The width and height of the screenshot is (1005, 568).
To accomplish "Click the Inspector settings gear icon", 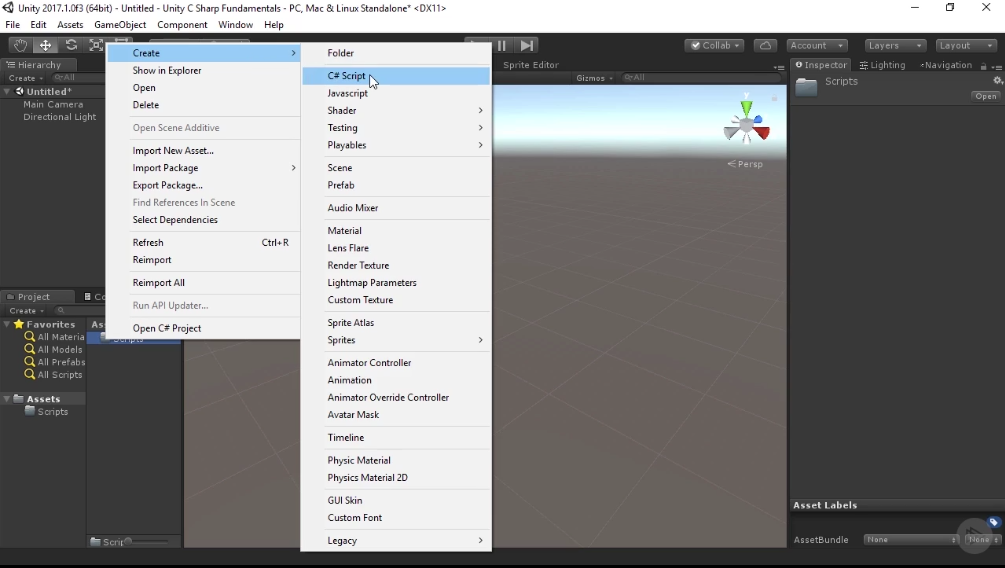I will [997, 81].
